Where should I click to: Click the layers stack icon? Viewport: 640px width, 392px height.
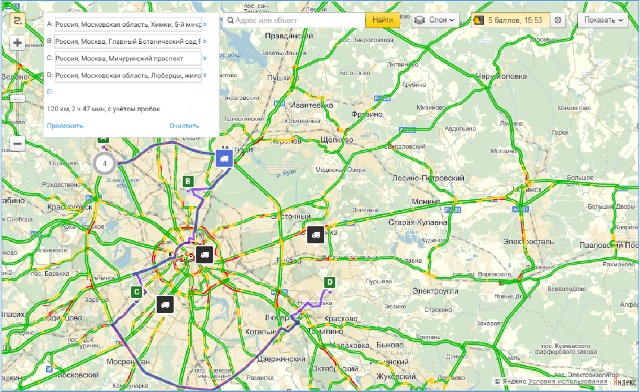pyautogui.click(x=420, y=20)
